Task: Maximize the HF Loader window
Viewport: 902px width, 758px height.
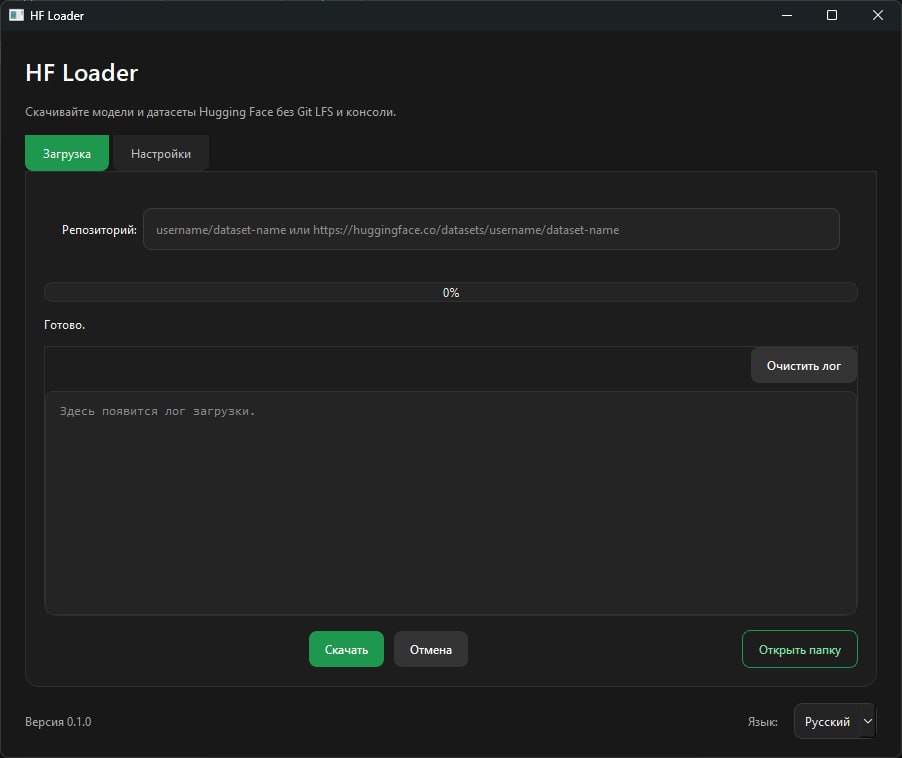Action: pyautogui.click(x=832, y=15)
